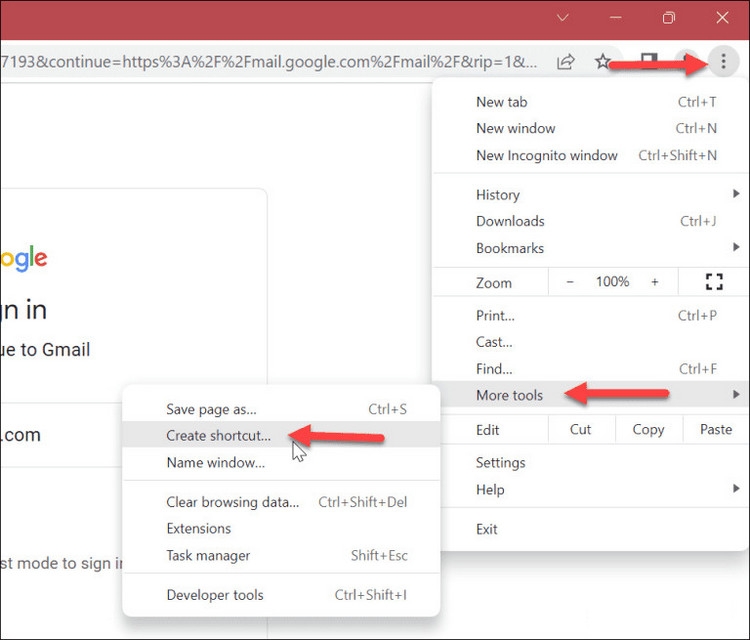Restore down the Chrome window
750x640 pixels.
669,18
